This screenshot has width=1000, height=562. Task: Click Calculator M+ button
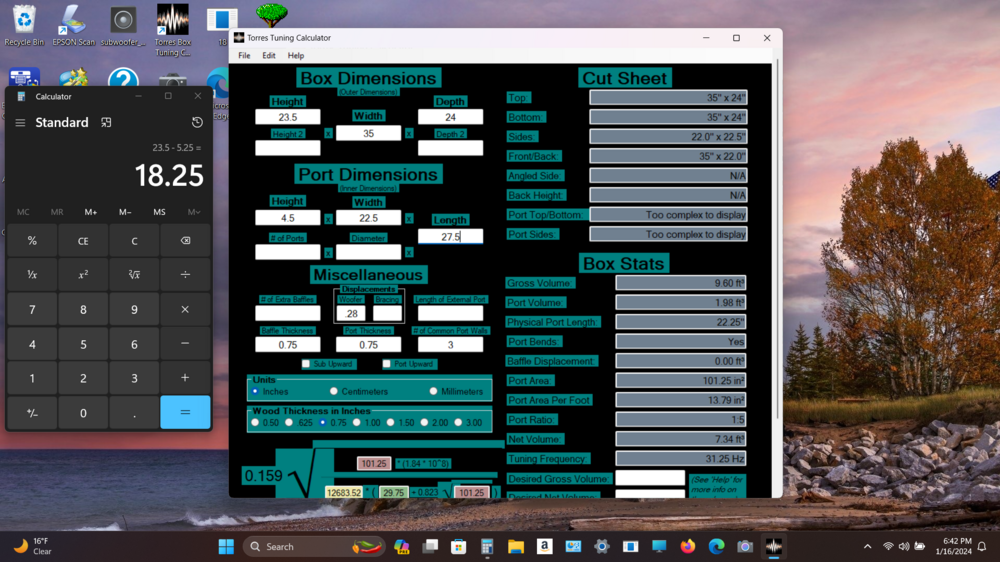tap(91, 212)
